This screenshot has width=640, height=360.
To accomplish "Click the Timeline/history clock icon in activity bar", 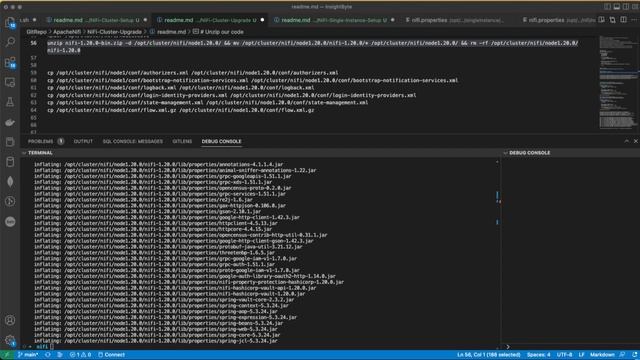I will [x=10, y=201].
